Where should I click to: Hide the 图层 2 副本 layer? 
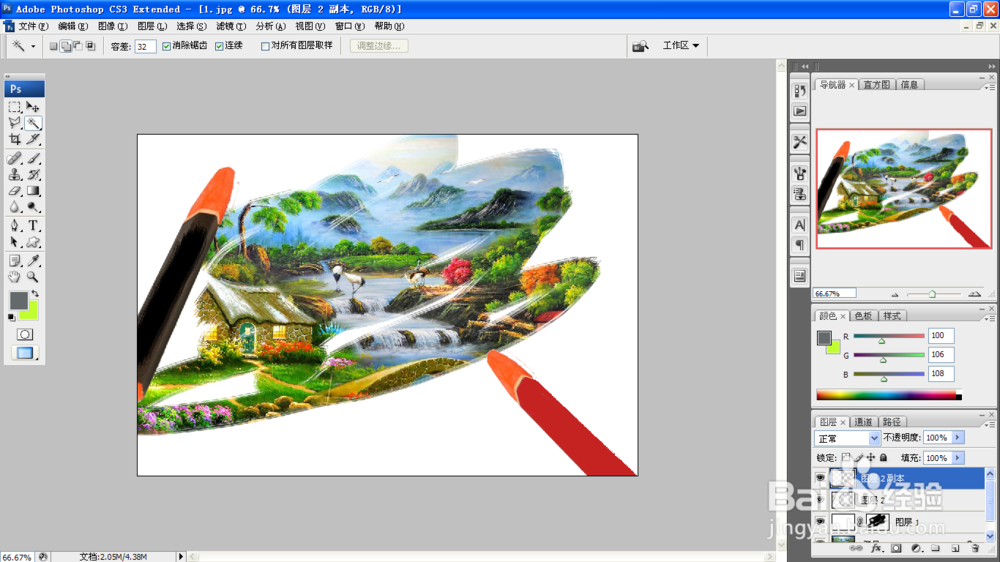pyautogui.click(x=820, y=478)
